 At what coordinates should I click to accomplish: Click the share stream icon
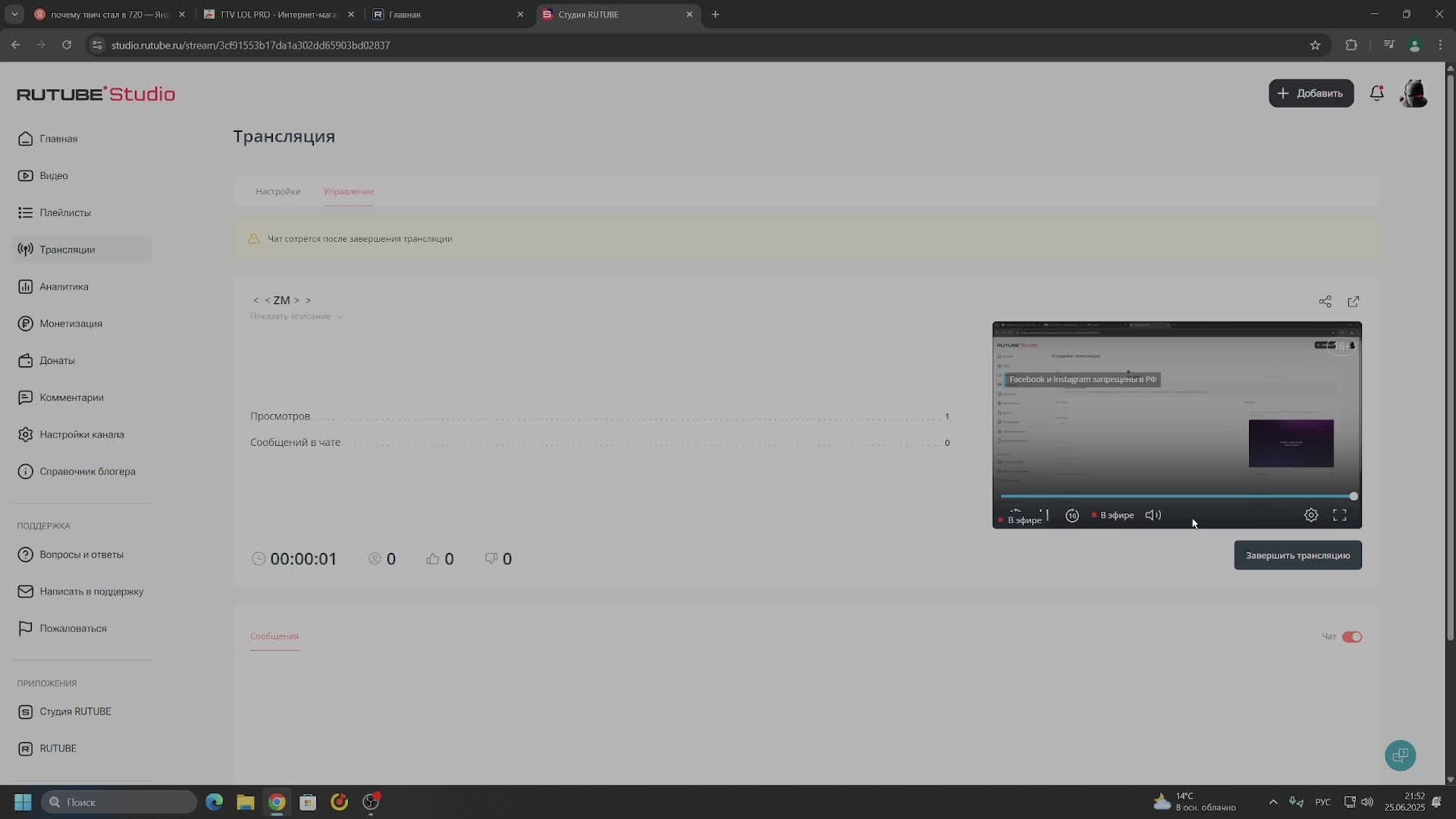coord(1325,302)
